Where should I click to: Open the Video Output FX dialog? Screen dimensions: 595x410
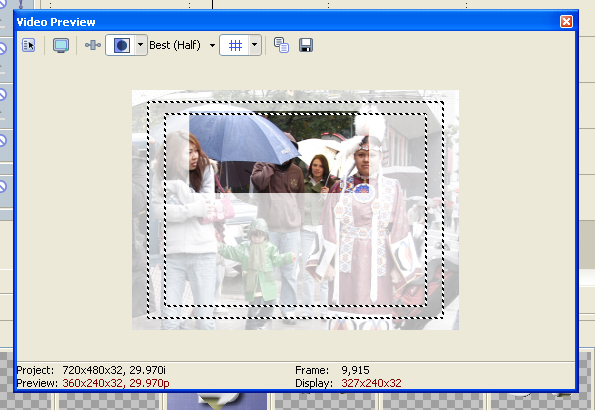pos(93,45)
